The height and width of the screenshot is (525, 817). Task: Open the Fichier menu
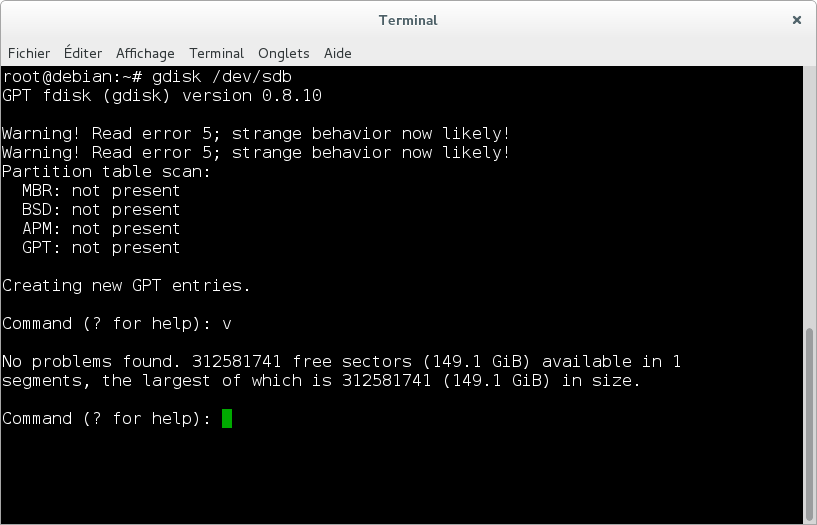(x=29, y=53)
